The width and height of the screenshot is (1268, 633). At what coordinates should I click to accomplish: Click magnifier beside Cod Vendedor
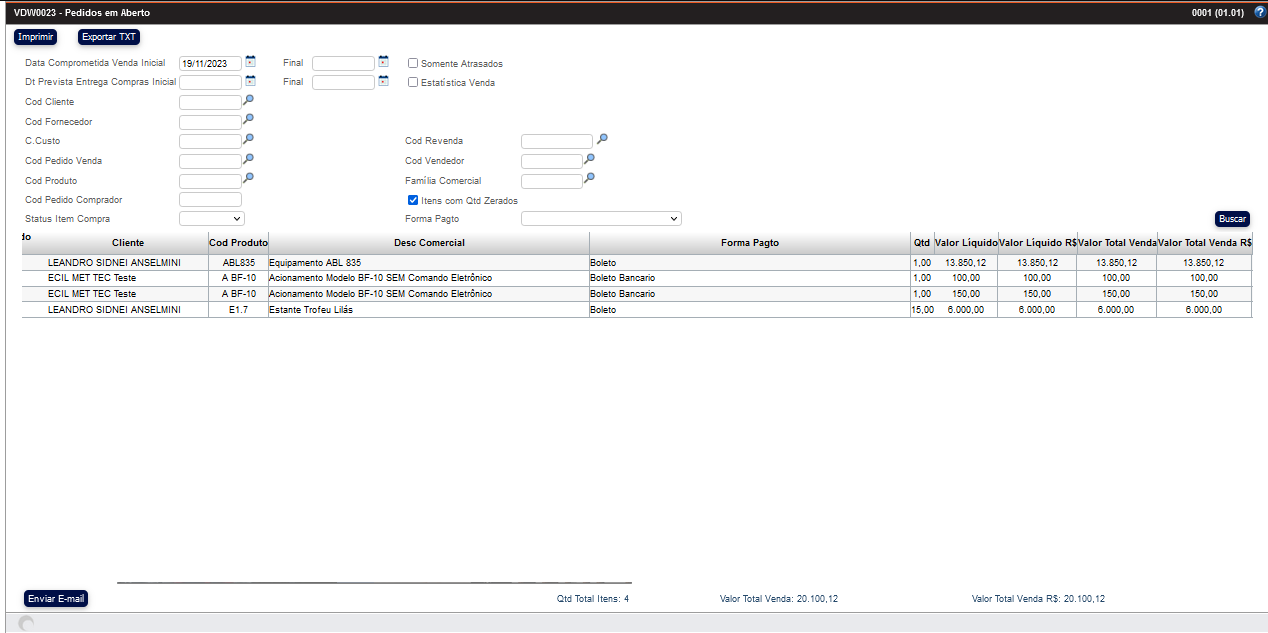[x=590, y=158]
